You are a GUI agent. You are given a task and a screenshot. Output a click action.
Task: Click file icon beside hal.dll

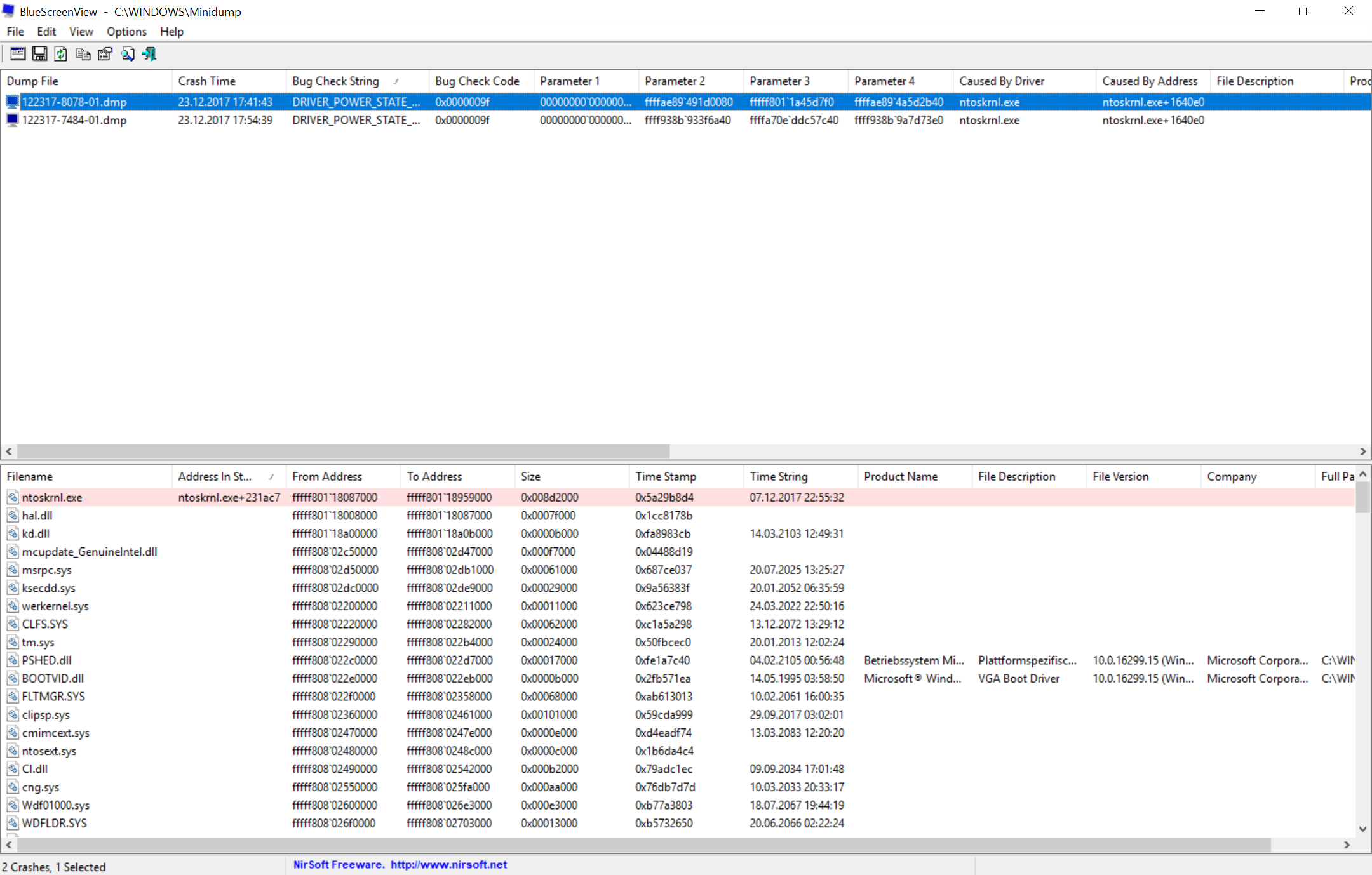coord(13,516)
